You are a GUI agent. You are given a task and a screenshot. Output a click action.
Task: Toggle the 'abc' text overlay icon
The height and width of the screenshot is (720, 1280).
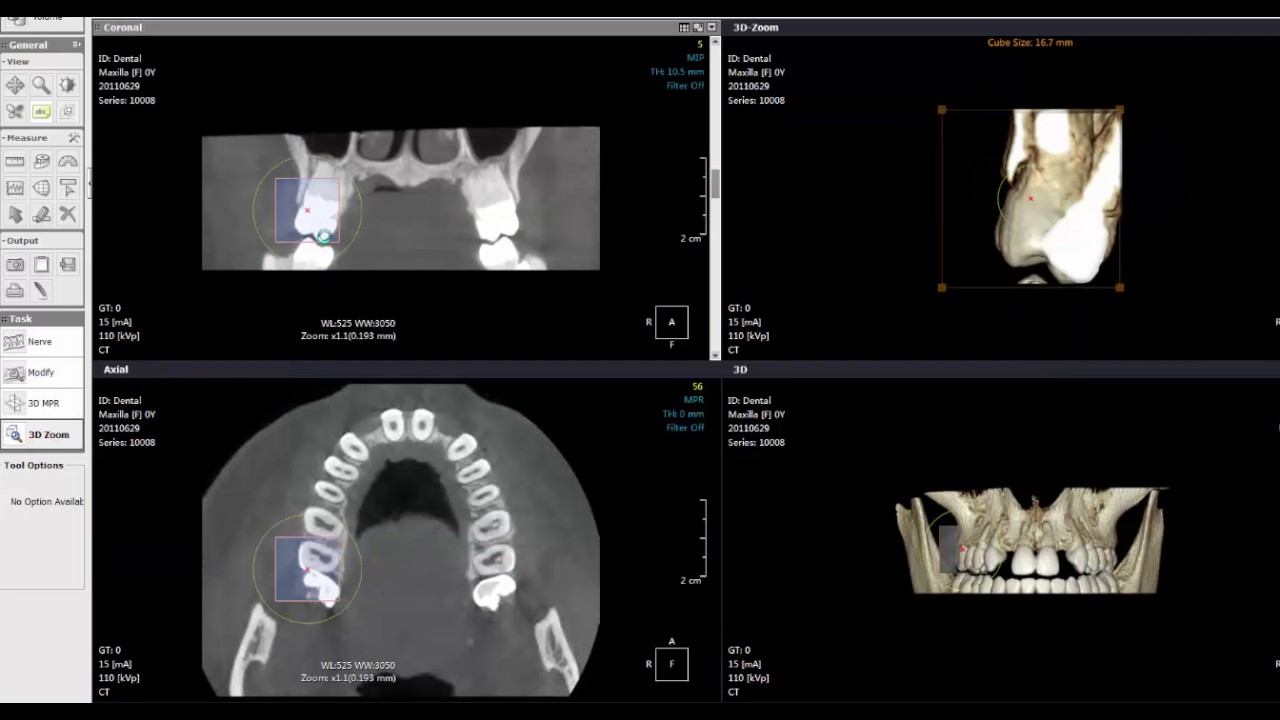tap(41, 112)
